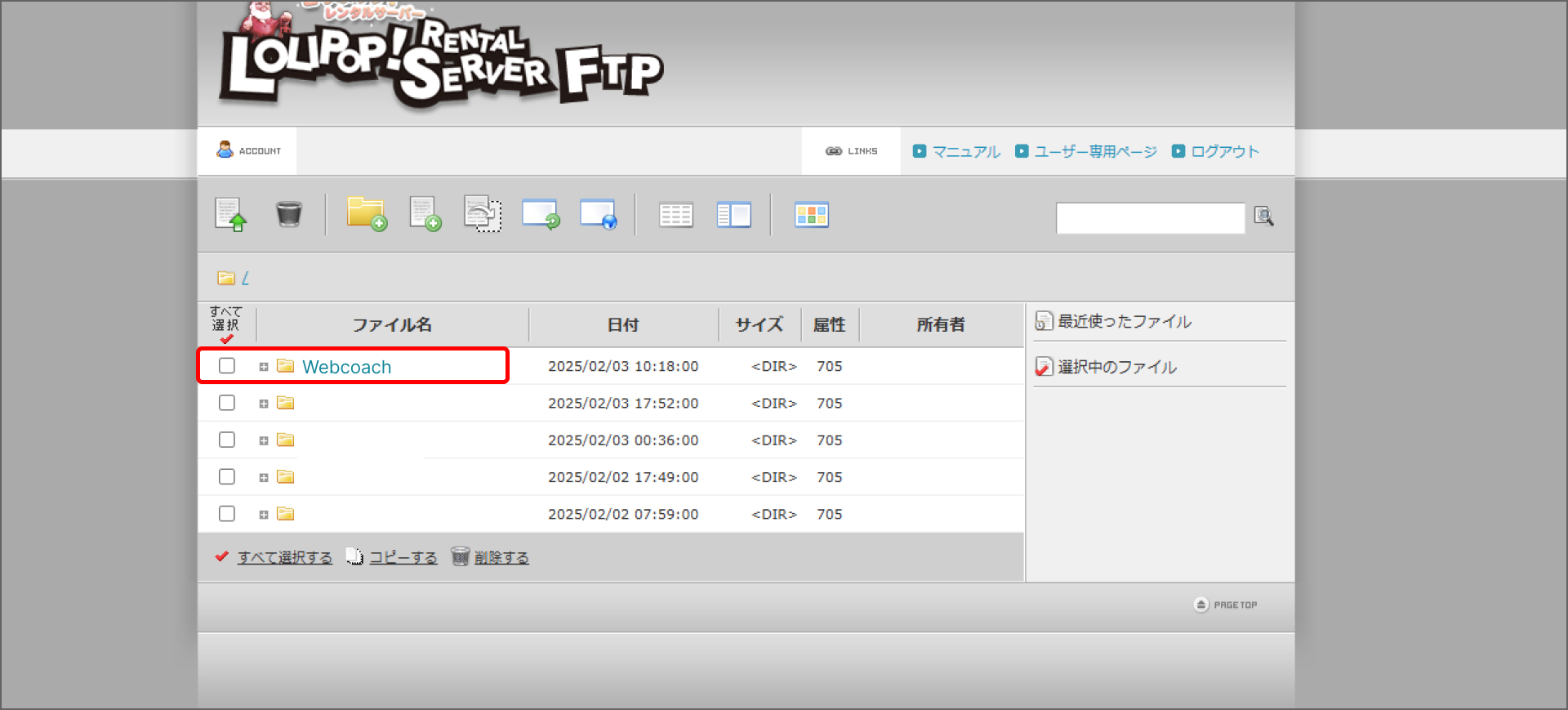Create a new folder with folder-plus icon
This screenshot has width=1568, height=710.
[x=367, y=214]
